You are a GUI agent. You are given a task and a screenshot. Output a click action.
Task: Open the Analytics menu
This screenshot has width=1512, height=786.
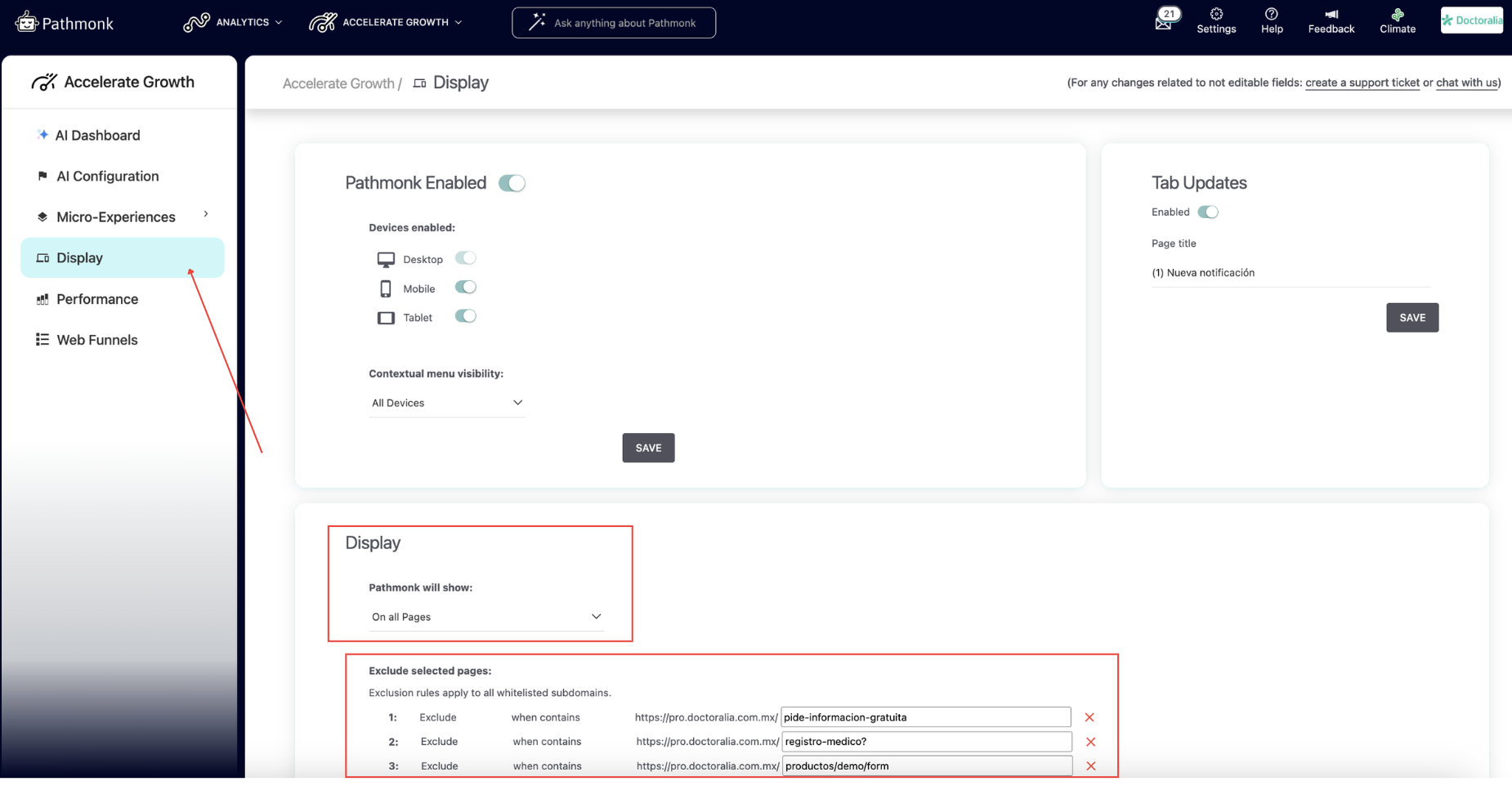coord(233,22)
